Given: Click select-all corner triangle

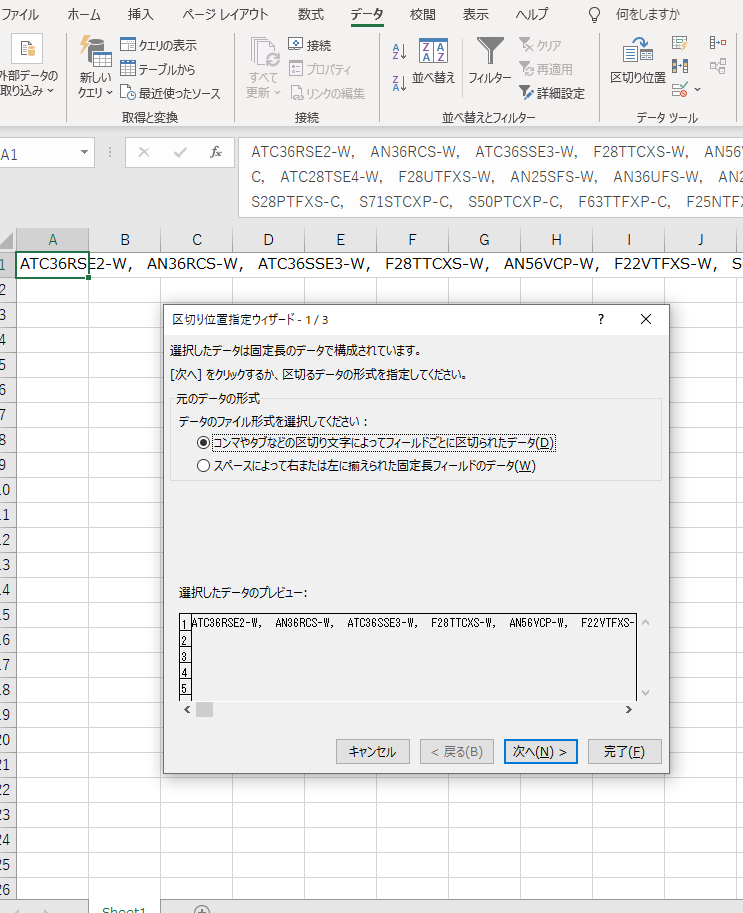Looking at the screenshot, I should click(x=6, y=240).
